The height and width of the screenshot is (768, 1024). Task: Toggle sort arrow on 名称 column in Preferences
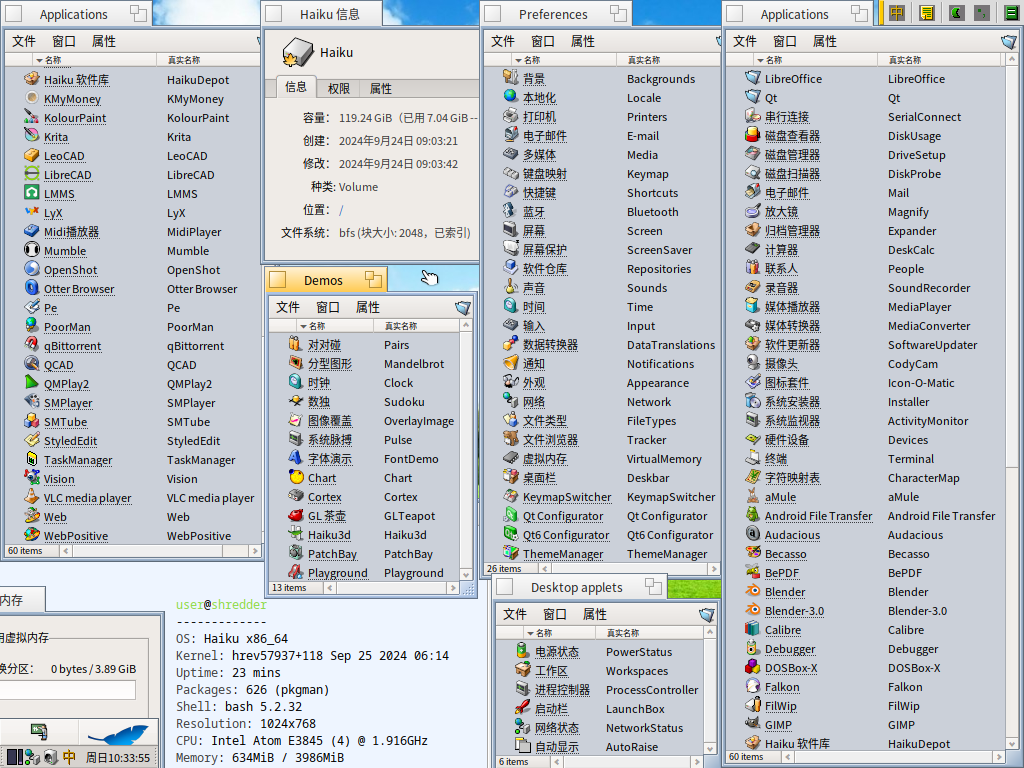(519, 60)
